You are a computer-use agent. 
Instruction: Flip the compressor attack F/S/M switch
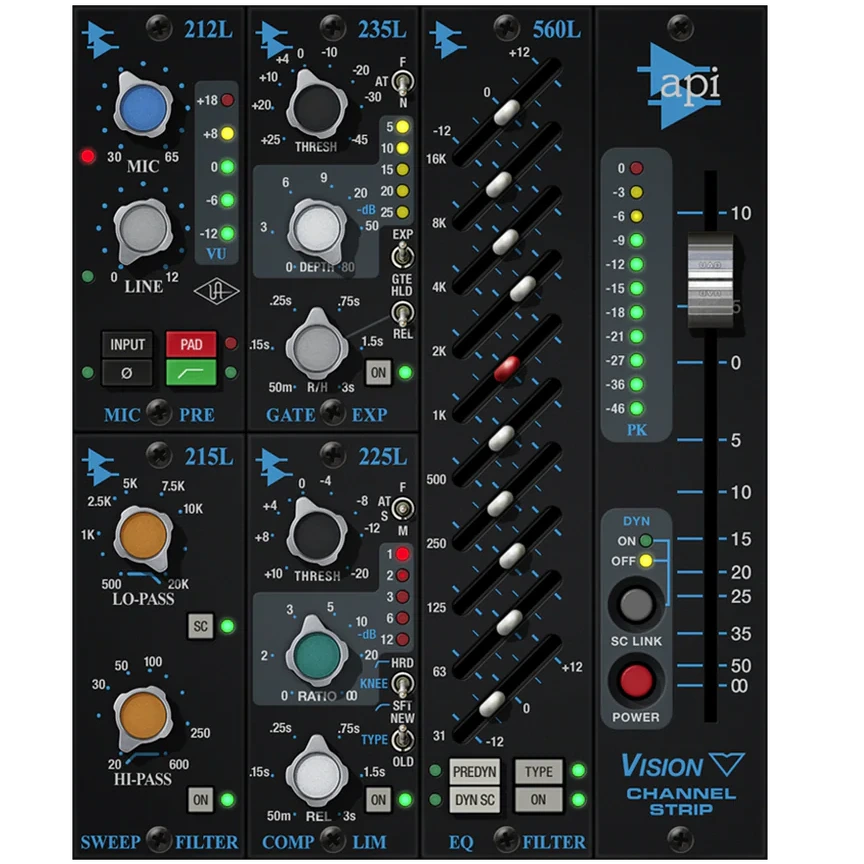403,509
